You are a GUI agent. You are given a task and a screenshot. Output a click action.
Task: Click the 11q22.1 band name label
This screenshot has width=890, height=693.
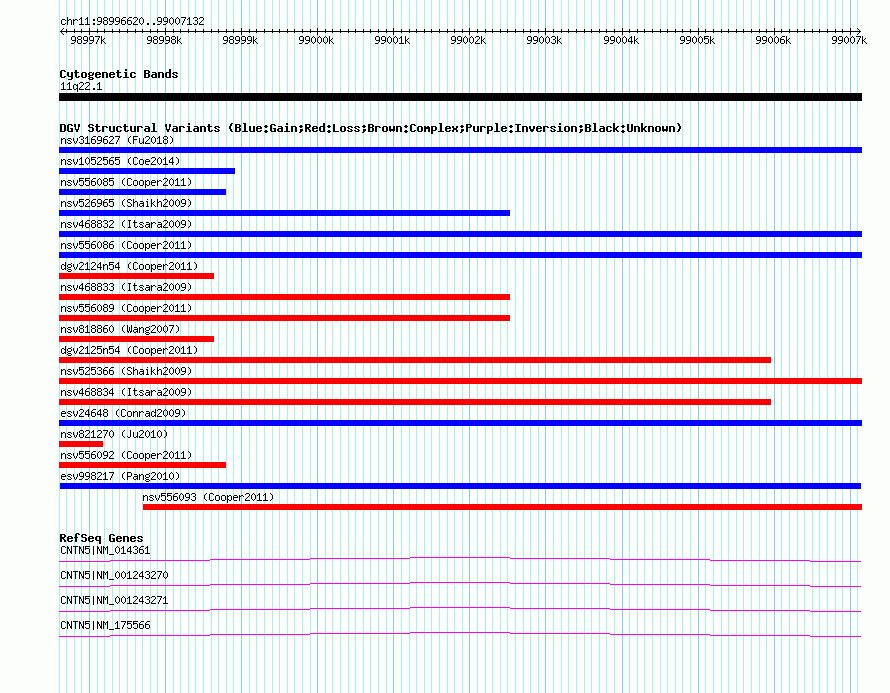tap(81, 86)
